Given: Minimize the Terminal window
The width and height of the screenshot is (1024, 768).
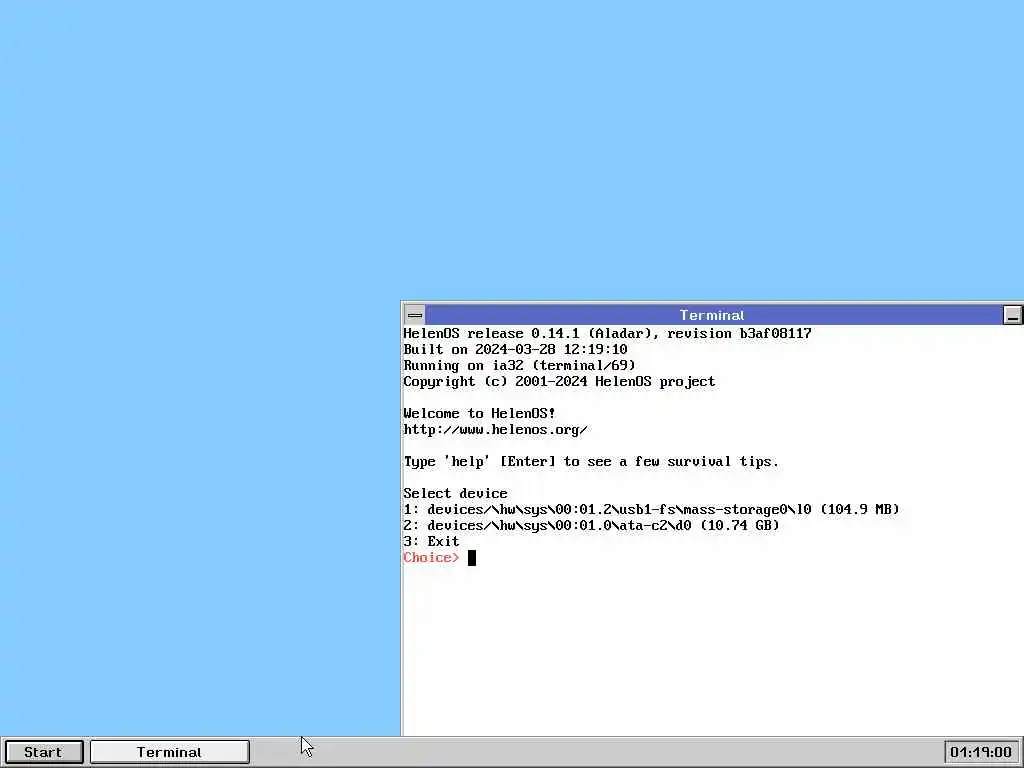Looking at the screenshot, I should coord(1013,315).
